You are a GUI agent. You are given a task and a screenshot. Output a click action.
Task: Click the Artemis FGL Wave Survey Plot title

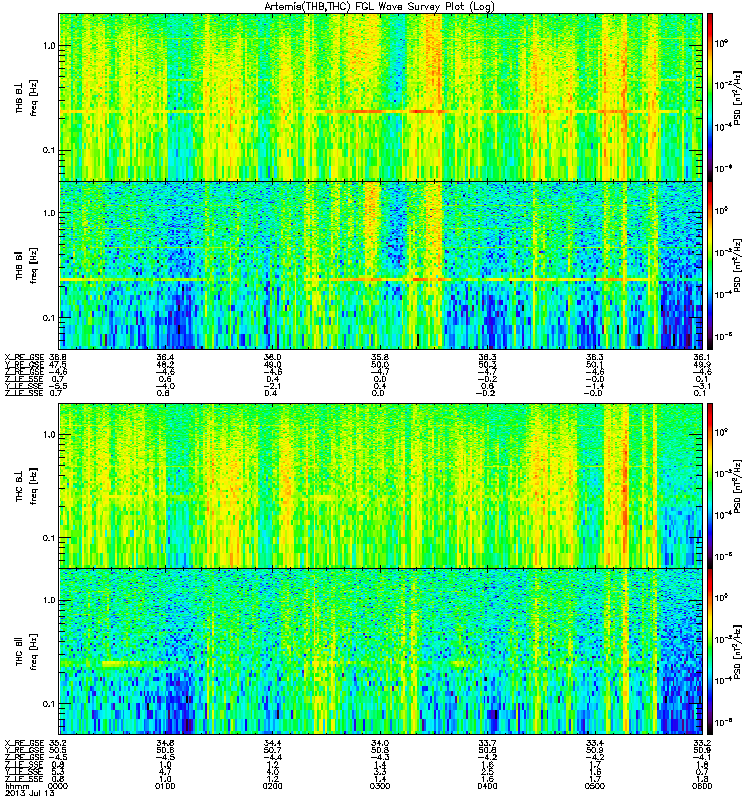coord(379,6)
